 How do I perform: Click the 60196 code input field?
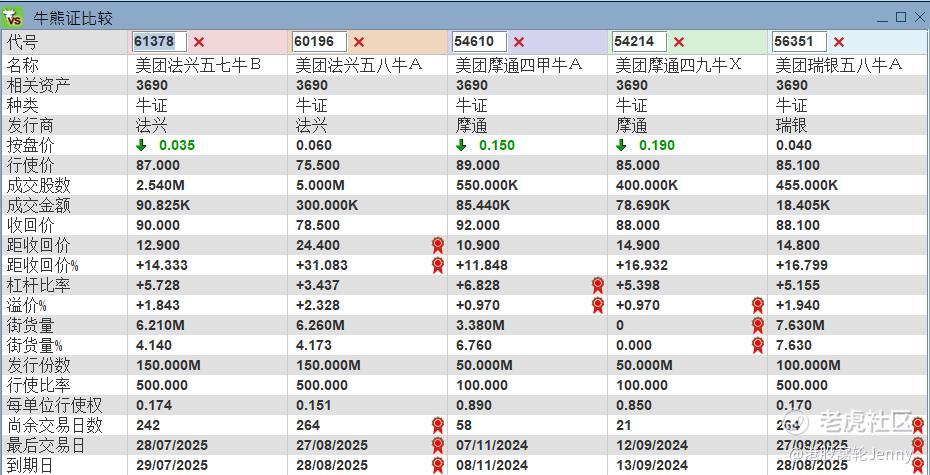[x=320, y=42]
